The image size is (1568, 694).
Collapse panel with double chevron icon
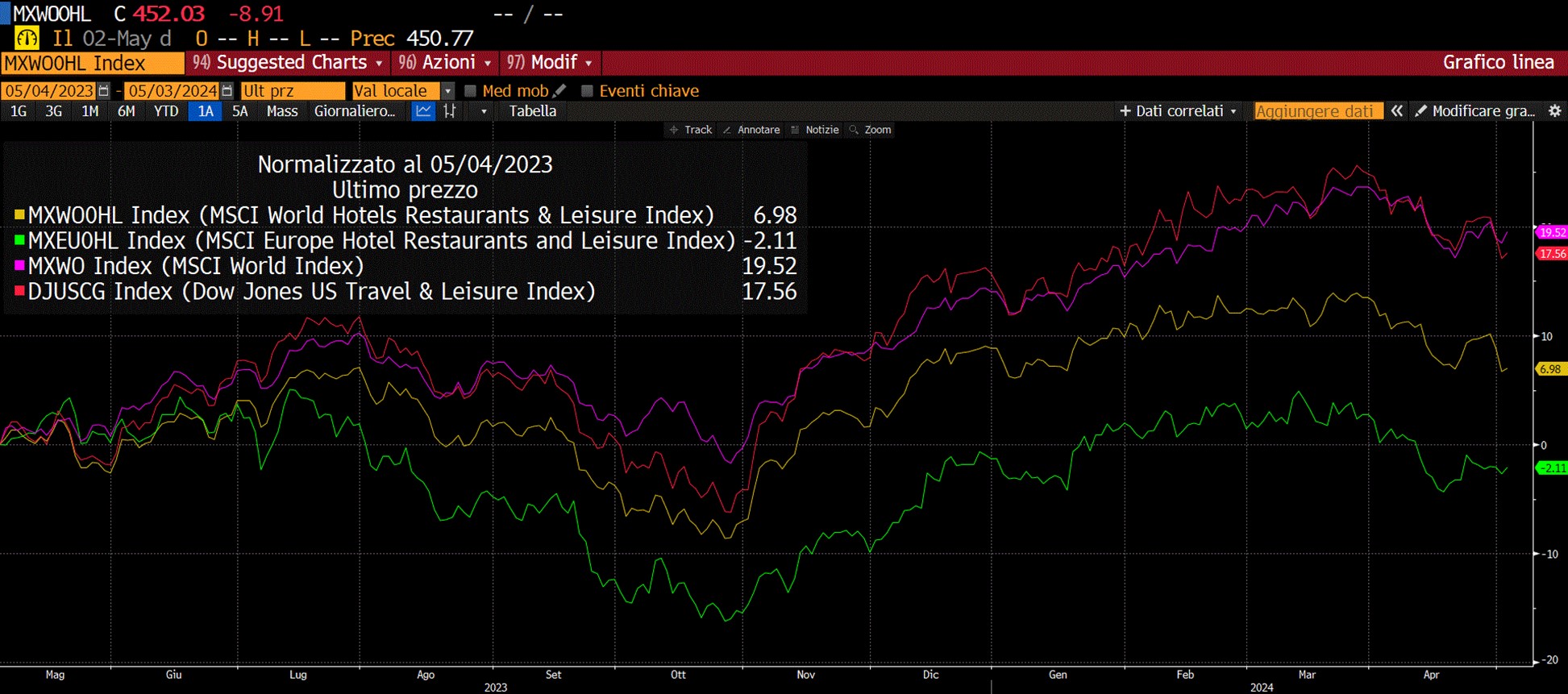click(x=1396, y=111)
